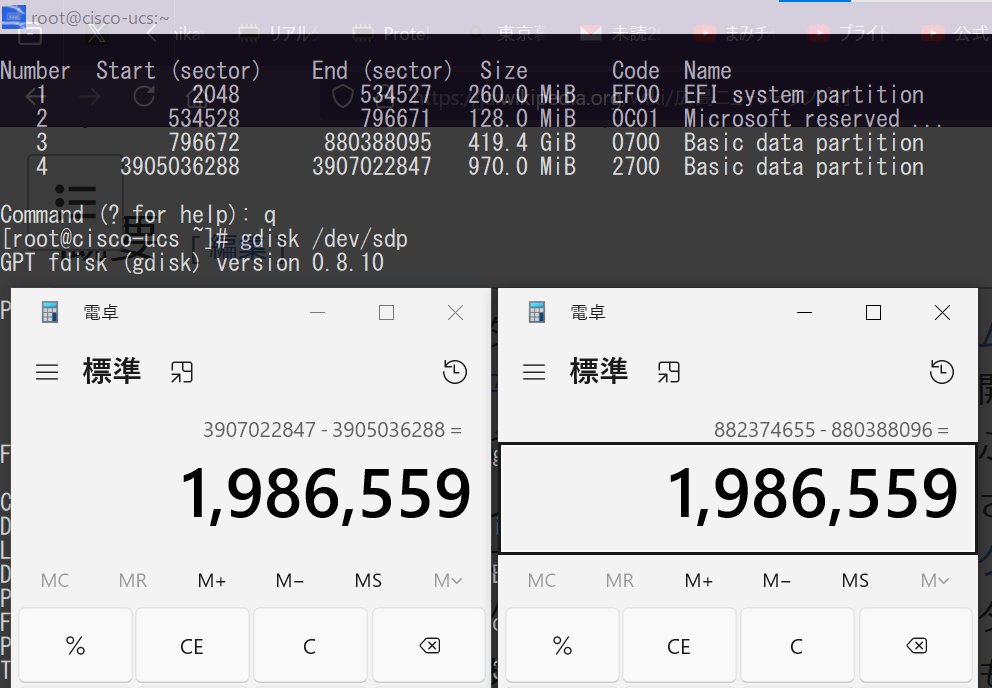Viewport: 992px width, 688px height.
Task: Click MC in left calculator
Action: pyautogui.click(x=55, y=580)
